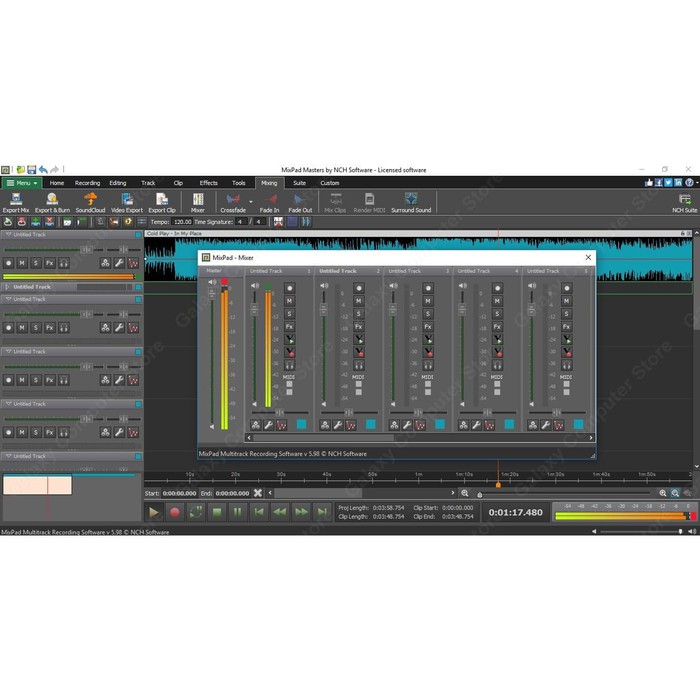Click the Fast Forward transport button
Viewport: 700px width, 700px height.
pyautogui.click(x=301, y=512)
